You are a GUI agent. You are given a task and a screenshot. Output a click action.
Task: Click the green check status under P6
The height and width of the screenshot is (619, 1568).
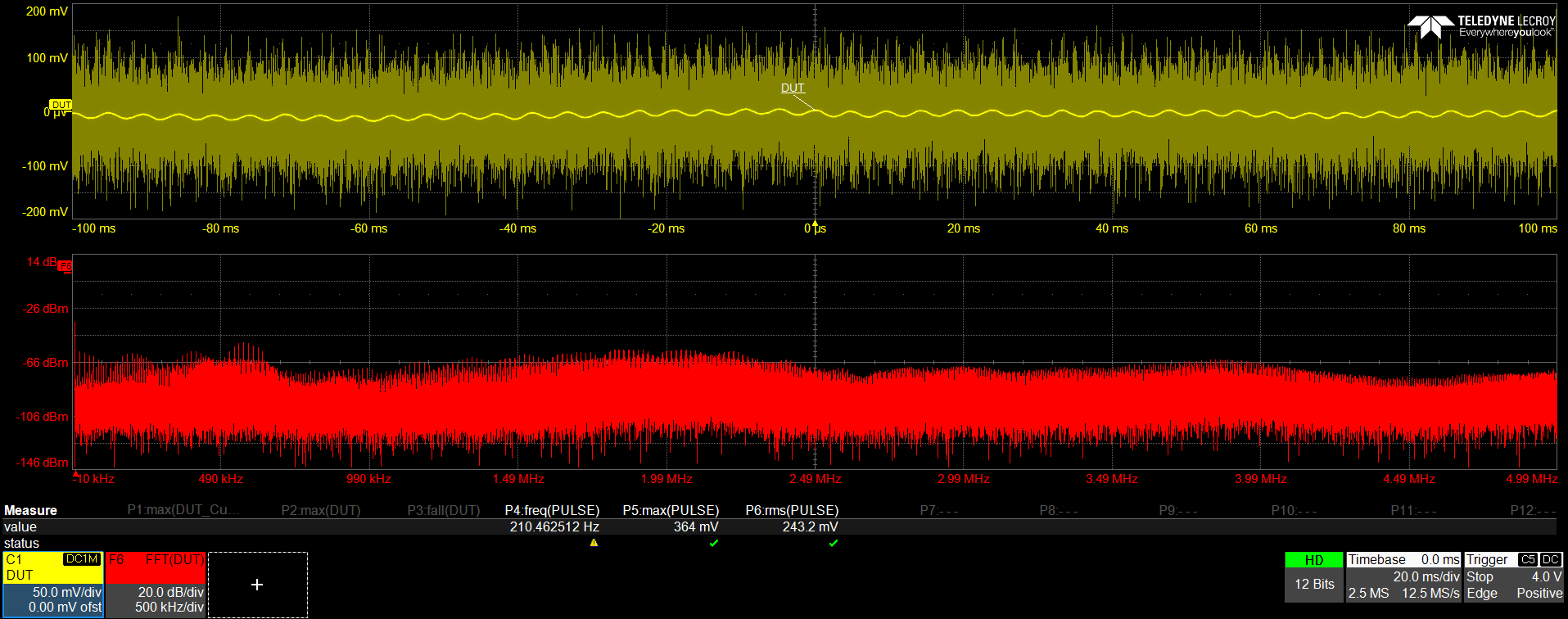point(834,543)
